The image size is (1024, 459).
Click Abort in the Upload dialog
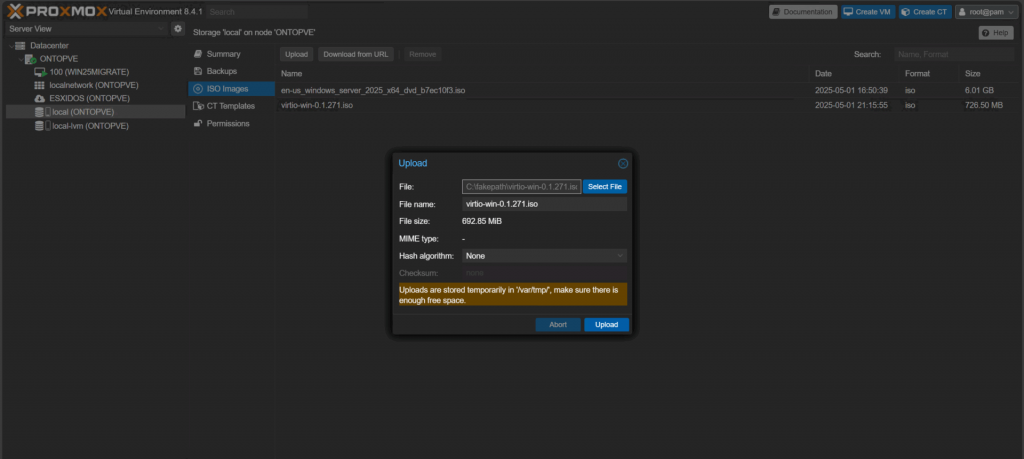coord(558,324)
